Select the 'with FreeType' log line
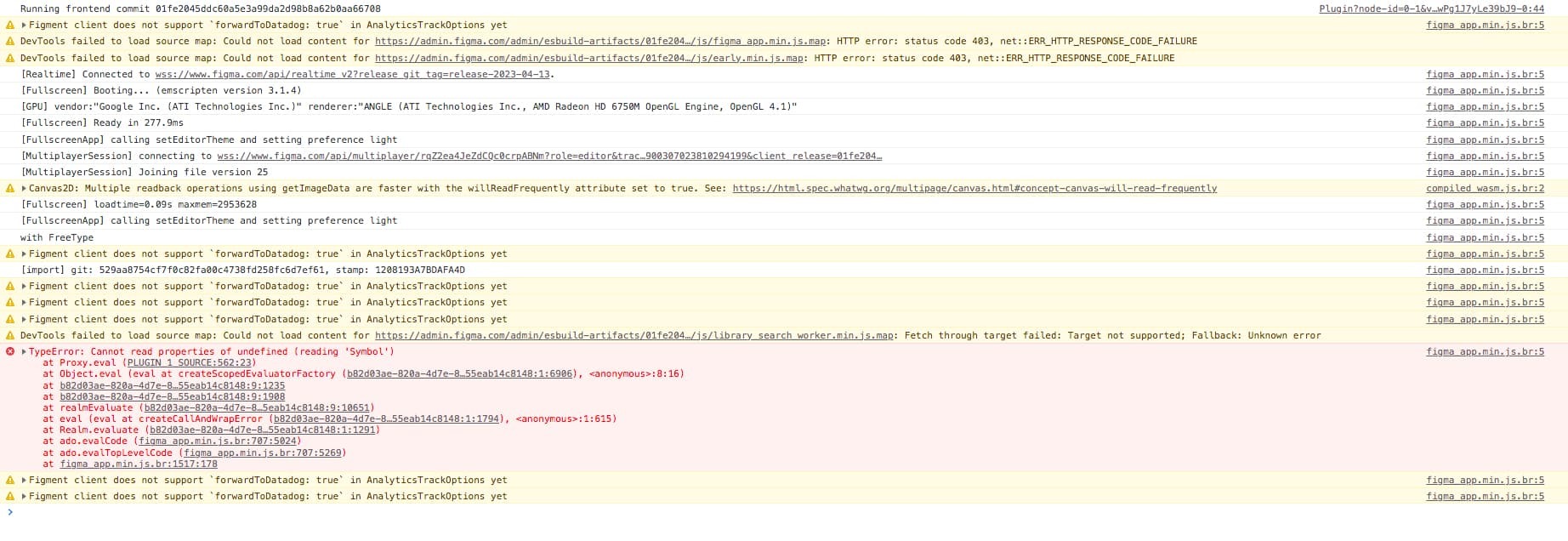This screenshot has width=1568, height=541. click(x=57, y=237)
